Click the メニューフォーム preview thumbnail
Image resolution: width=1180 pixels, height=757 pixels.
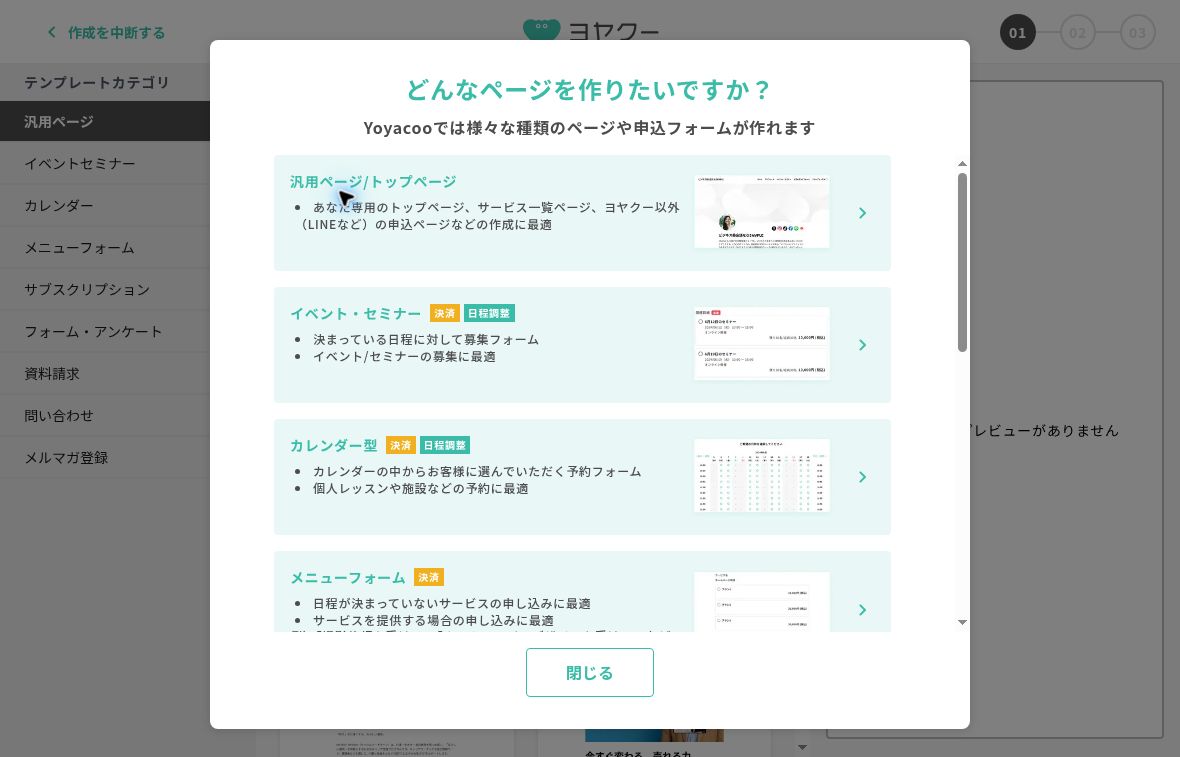click(x=762, y=601)
